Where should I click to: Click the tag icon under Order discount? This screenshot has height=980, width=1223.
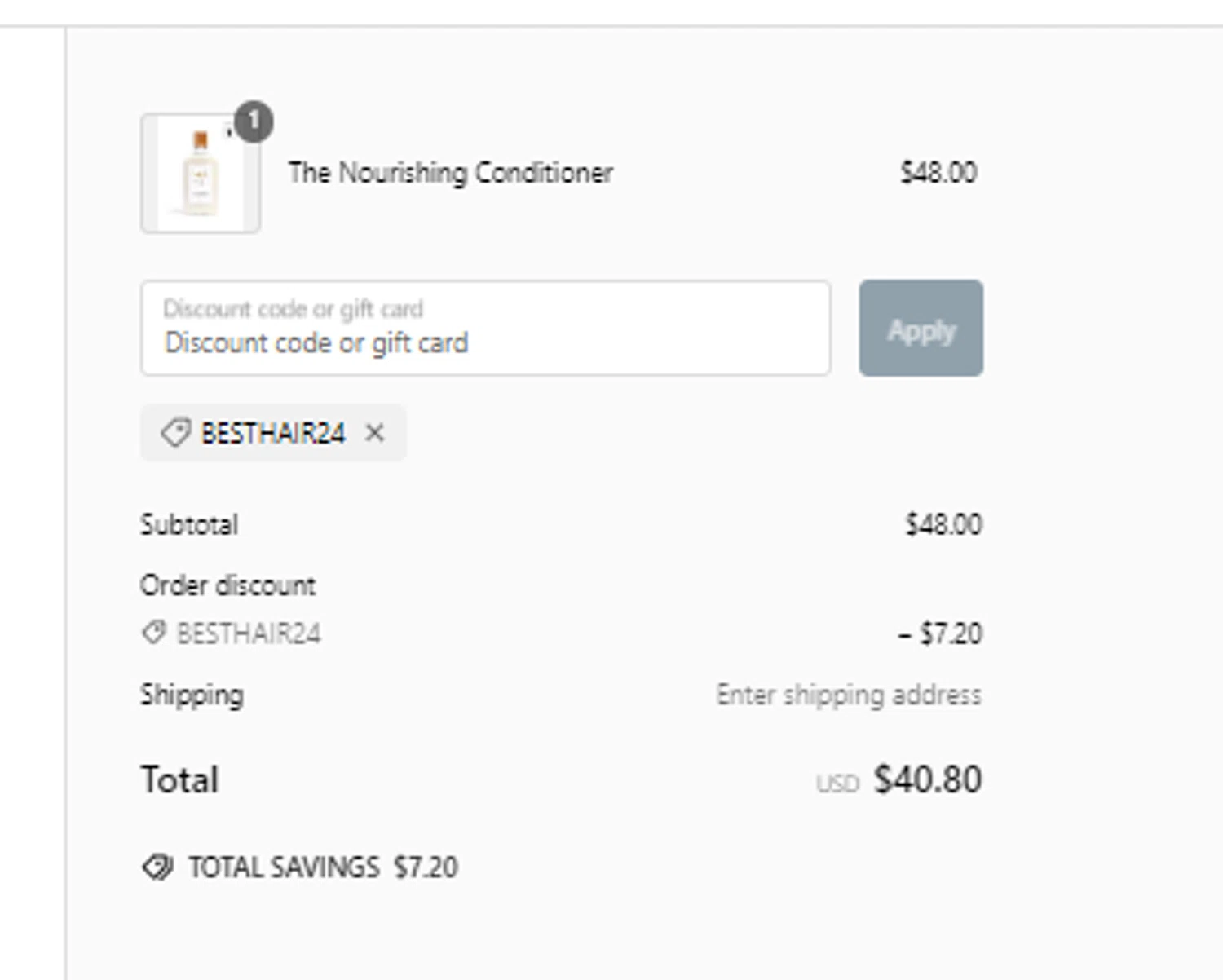coord(153,633)
